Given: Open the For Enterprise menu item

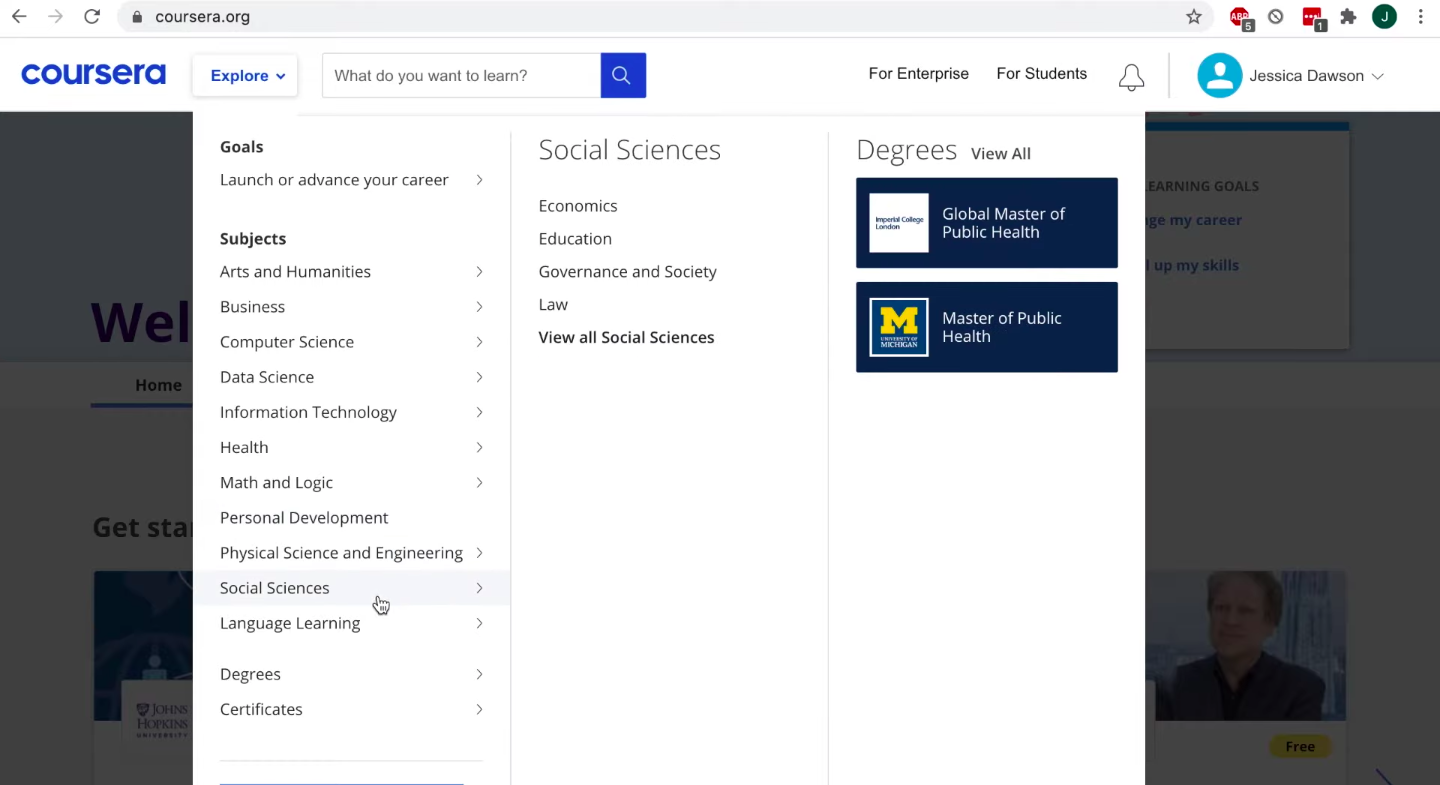Looking at the screenshot, I should click(918, 73).
